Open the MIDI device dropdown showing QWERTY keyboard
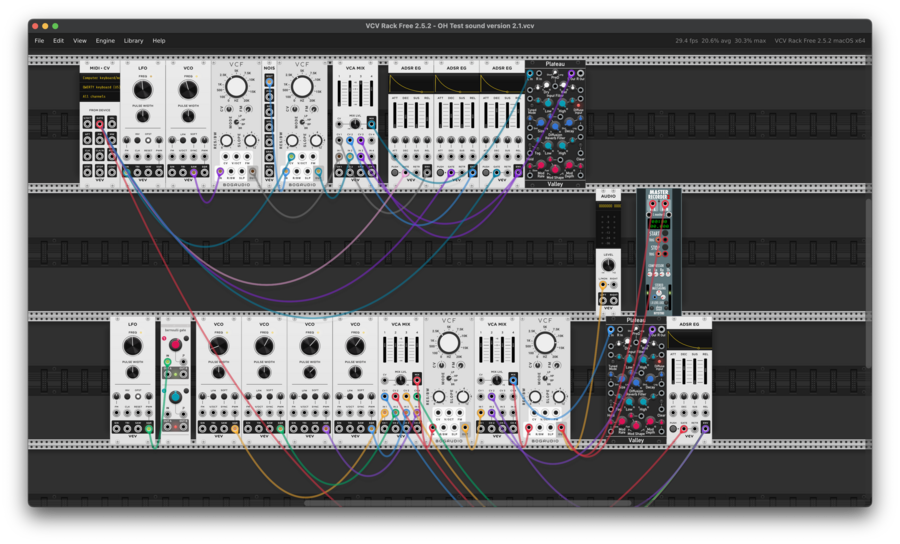900x544 pixels. (99, 87)
